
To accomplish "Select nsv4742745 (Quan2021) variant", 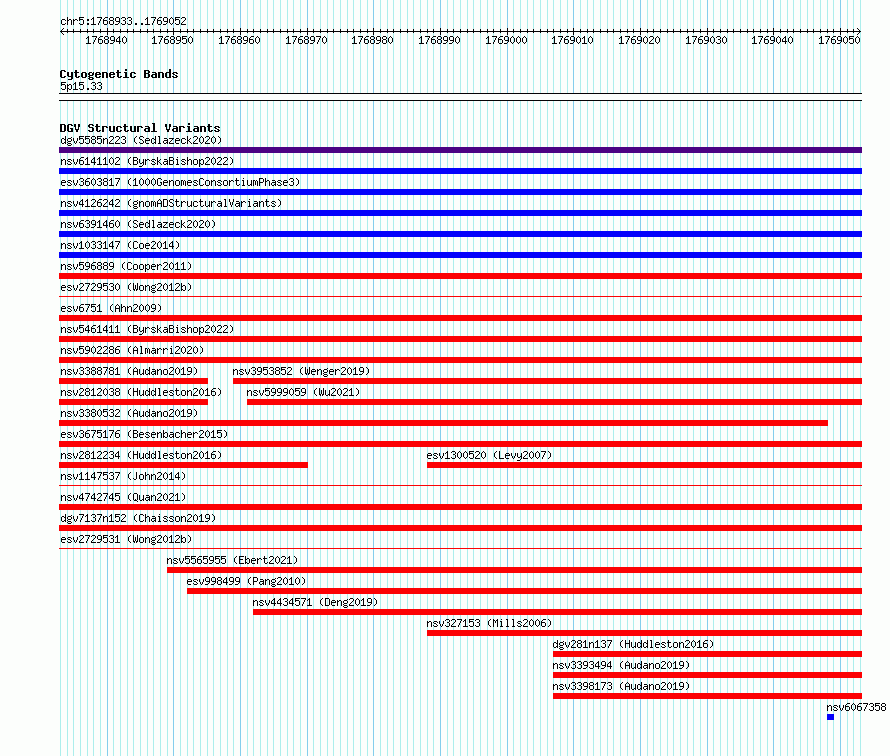I will click(x=123, y=497).
